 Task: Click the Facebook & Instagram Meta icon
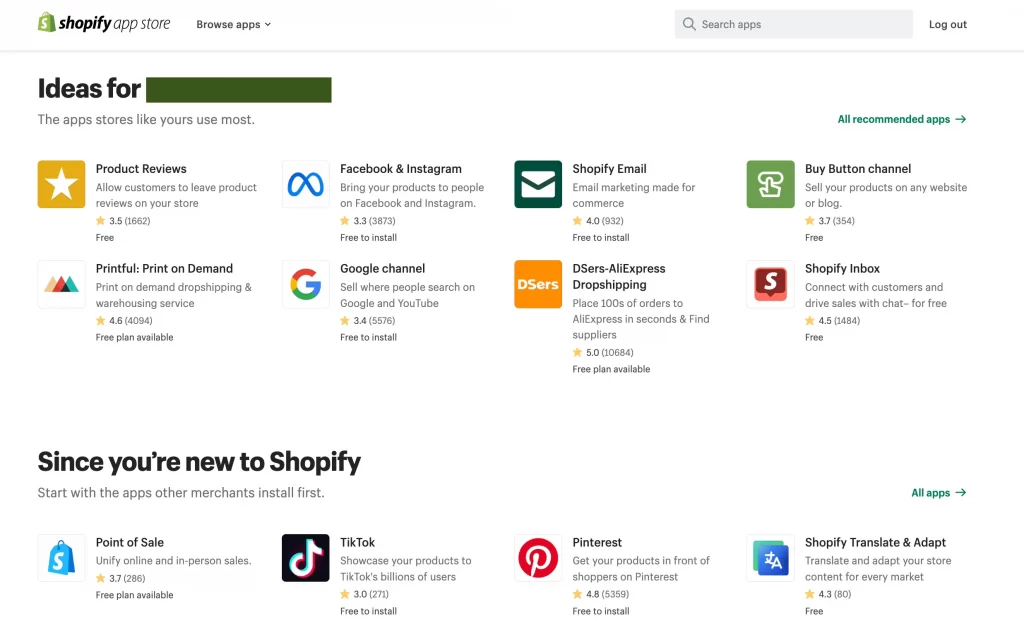point(306,184)
